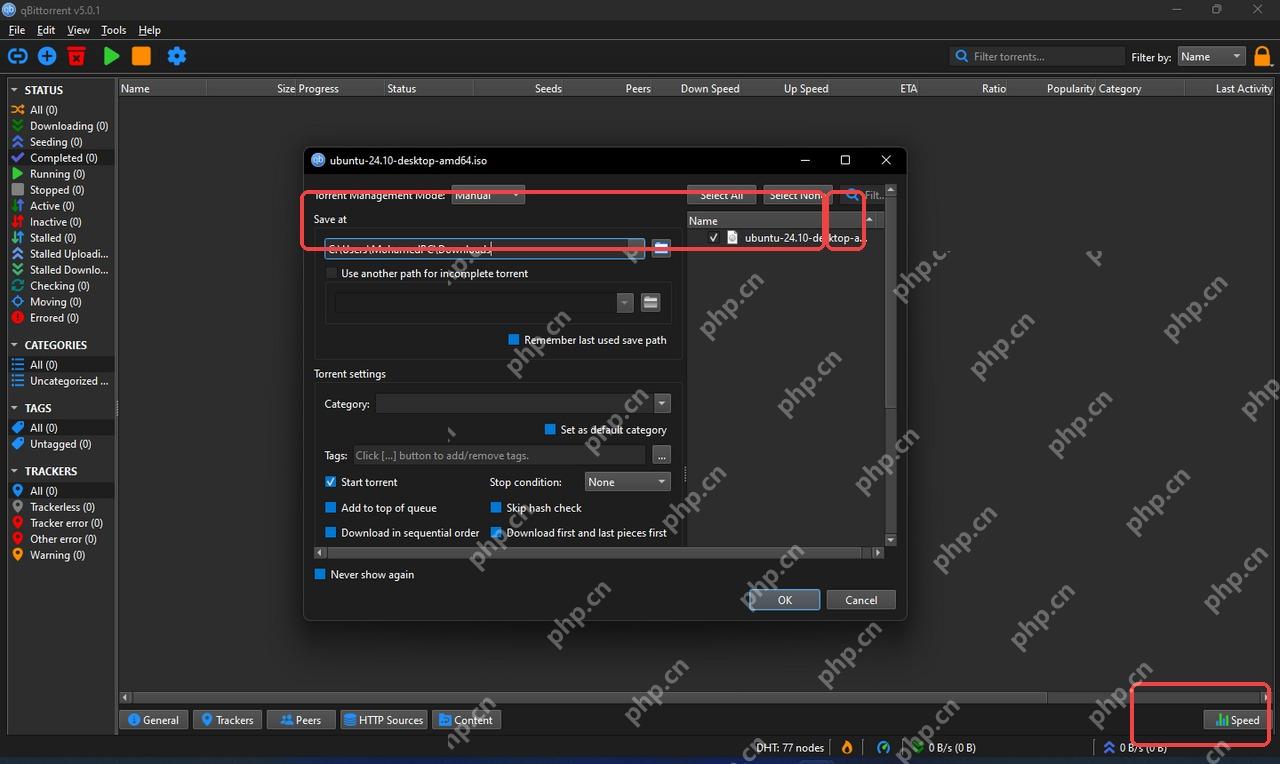Click the upload speed 0 B/s status entry
The image size is (1280, 764).
[x=1135, y=748]
